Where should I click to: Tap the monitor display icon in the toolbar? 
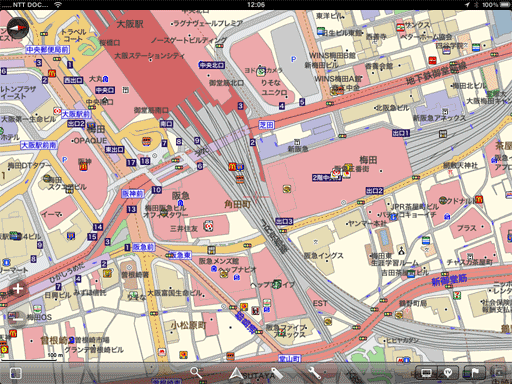click(x=426, y=373)
